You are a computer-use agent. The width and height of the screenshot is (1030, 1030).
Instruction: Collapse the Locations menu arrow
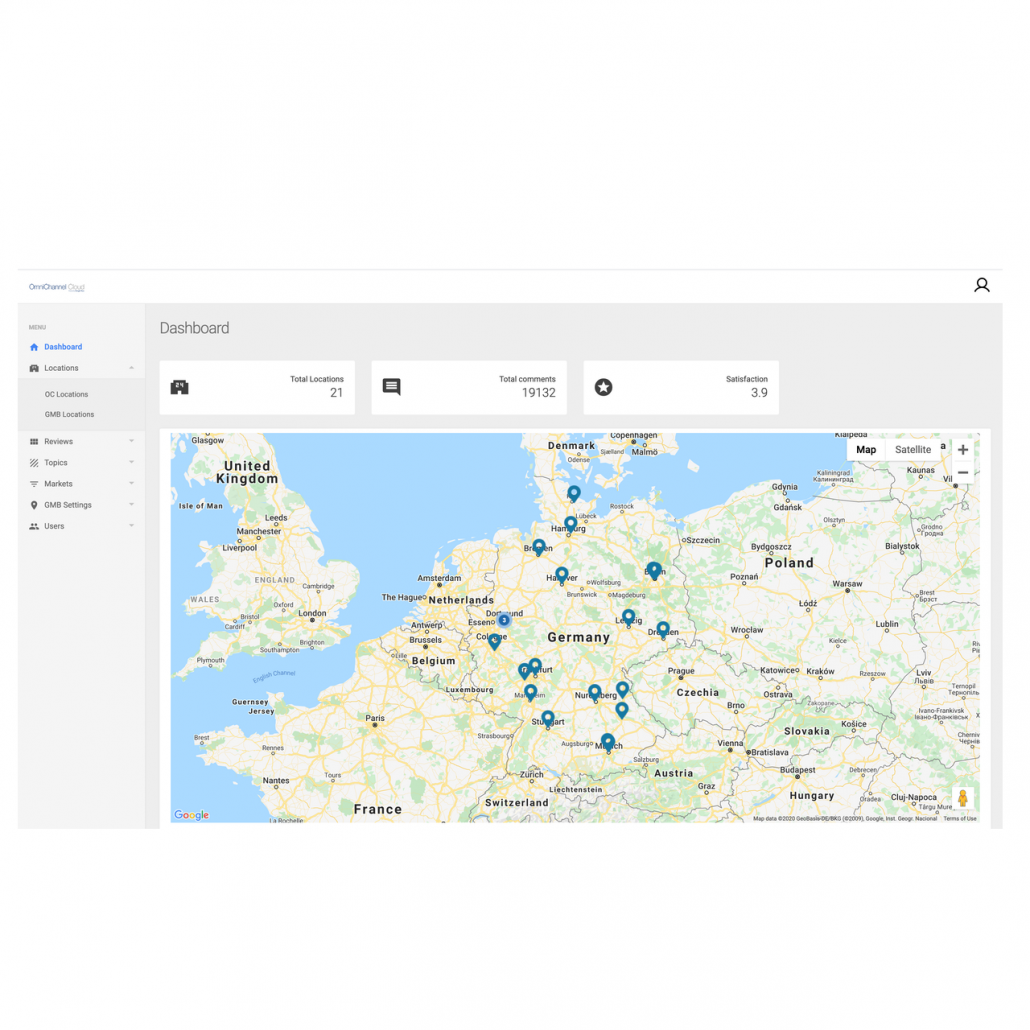131,368
